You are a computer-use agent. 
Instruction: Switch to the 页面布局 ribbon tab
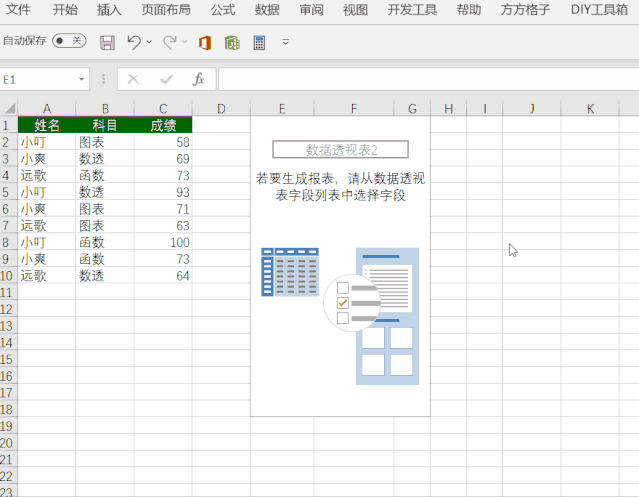(166, 9)
